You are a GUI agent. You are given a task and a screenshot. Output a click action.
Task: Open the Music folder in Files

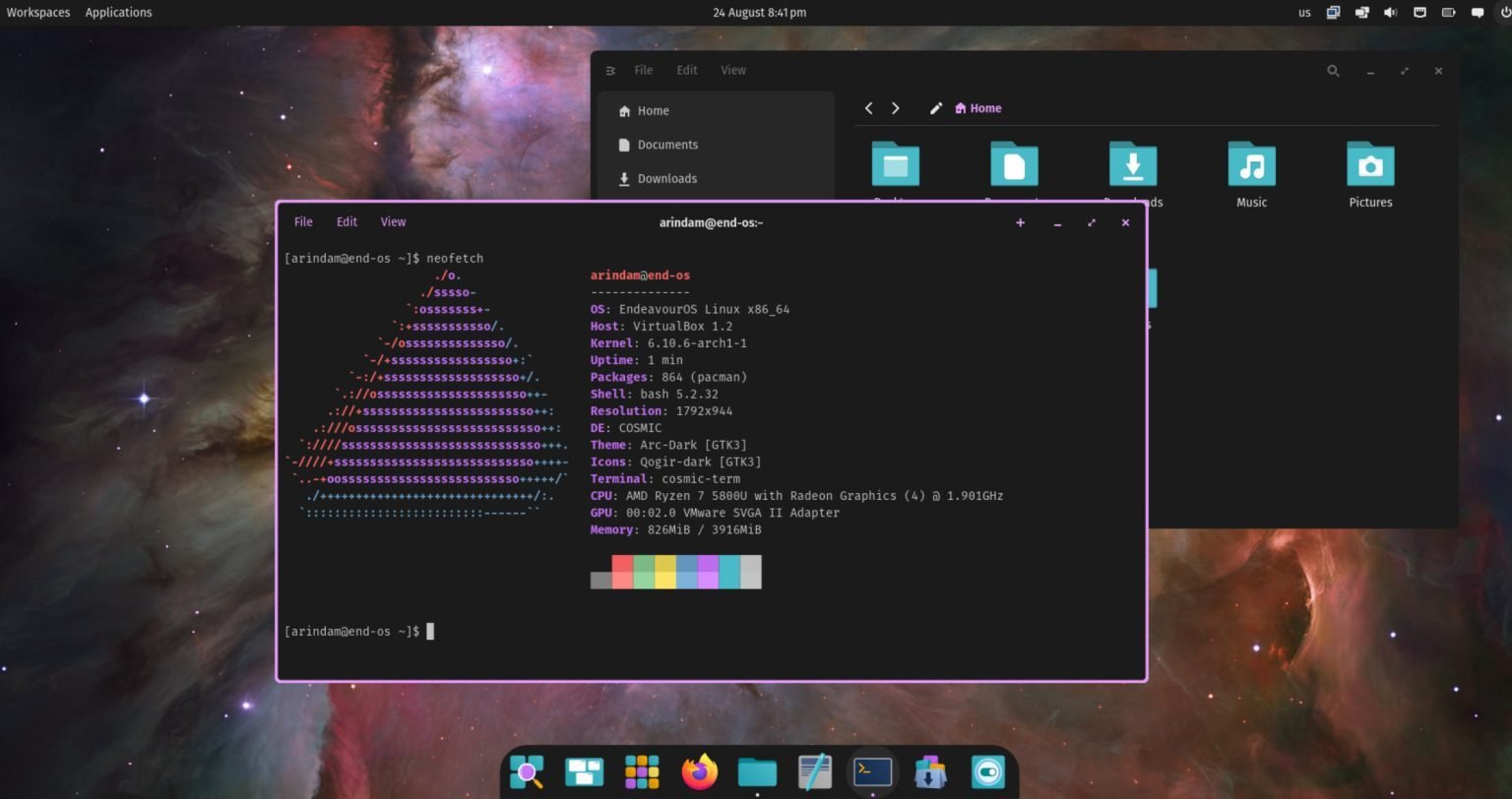click(x=1251, y=174)
